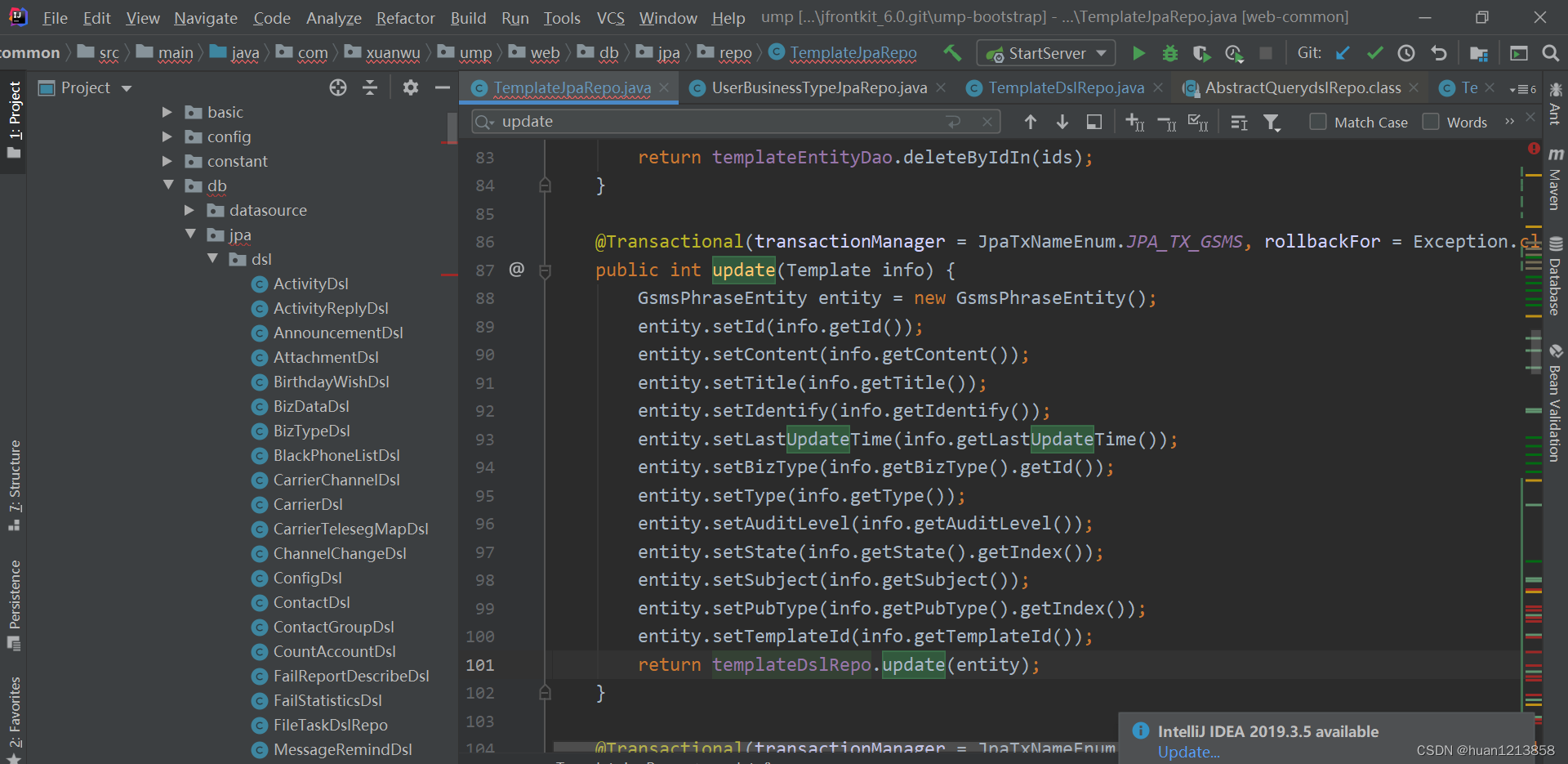Screen dimensions: 1568x764
Task: Expand the datasource folder
Action: click(x=189, y=210)
